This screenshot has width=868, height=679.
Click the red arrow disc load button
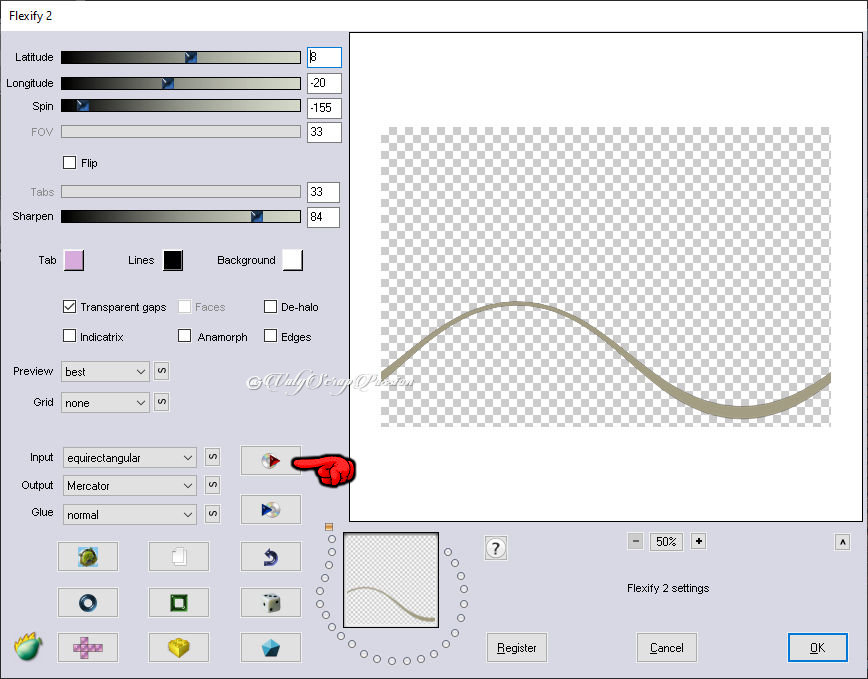pyautogui.click(x=270, y=460)
